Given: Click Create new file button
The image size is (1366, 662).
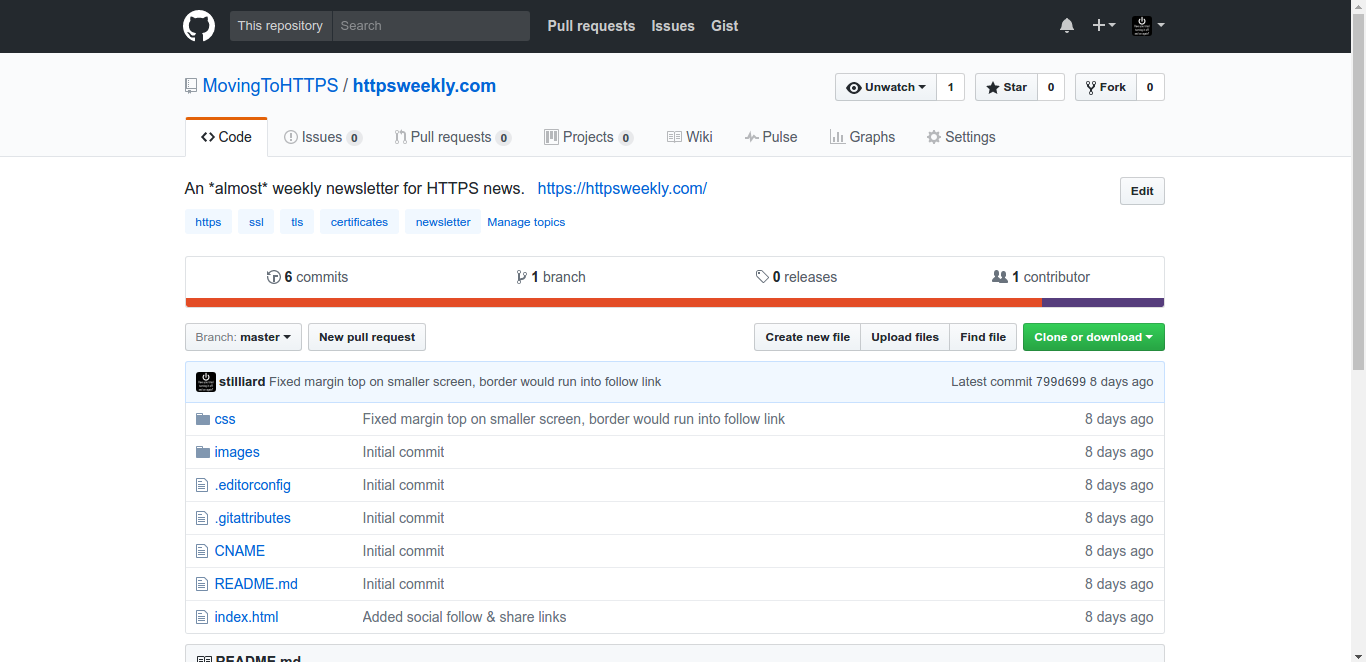Looking at the screenshot, I should coord(807,337).
